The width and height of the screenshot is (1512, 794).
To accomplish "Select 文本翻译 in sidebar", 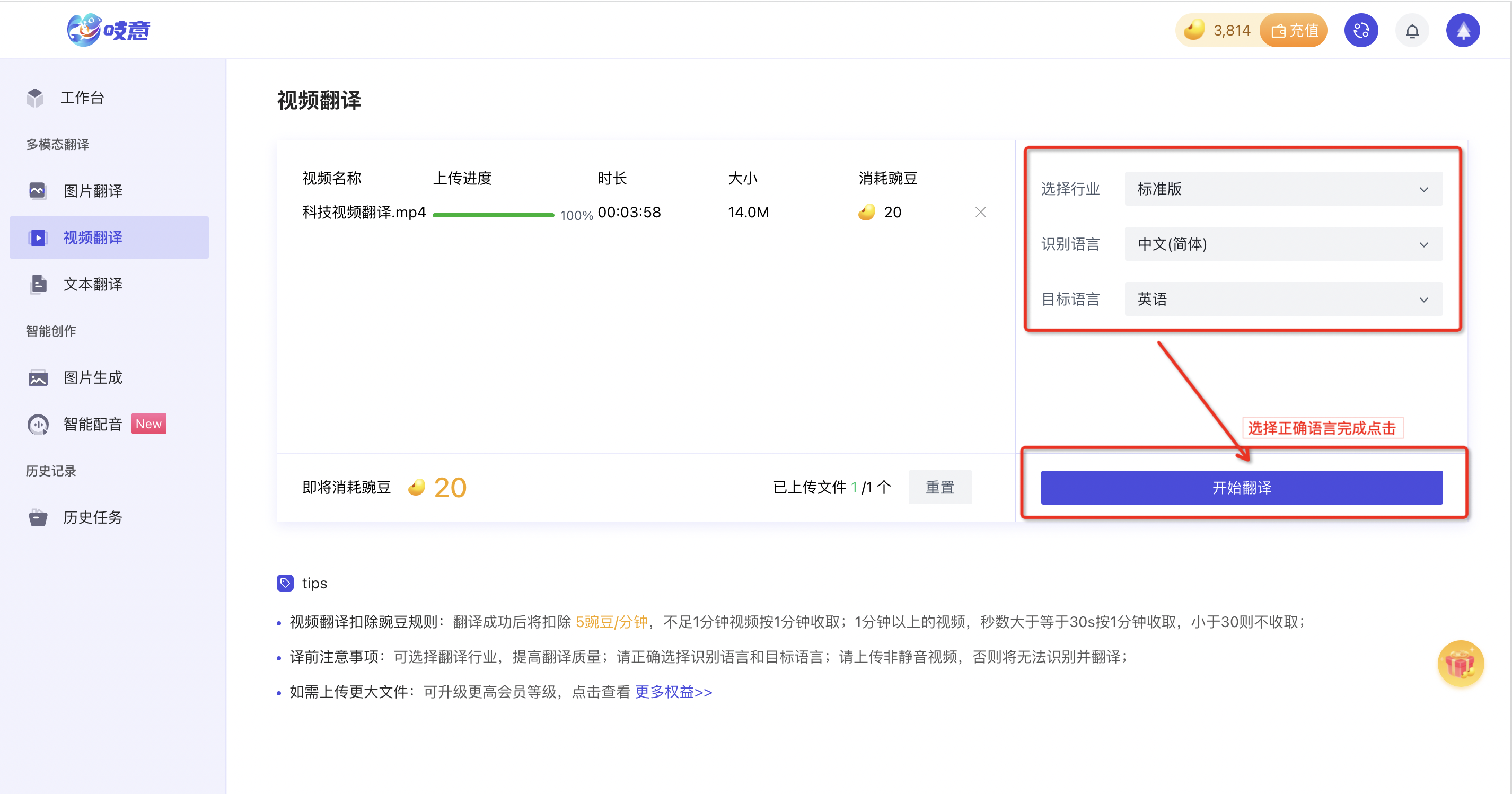I will click(93, 284).
